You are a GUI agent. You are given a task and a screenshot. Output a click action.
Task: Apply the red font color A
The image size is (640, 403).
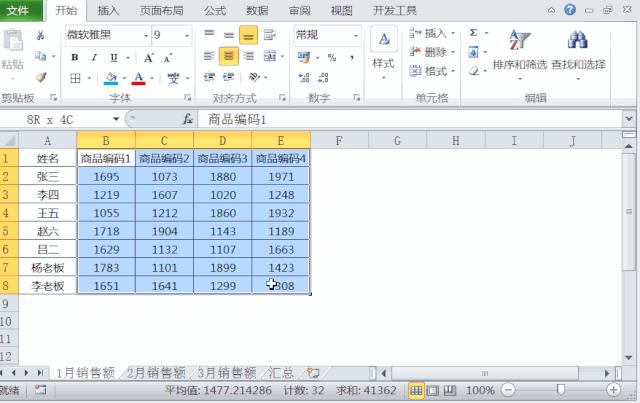coord(138,78)
